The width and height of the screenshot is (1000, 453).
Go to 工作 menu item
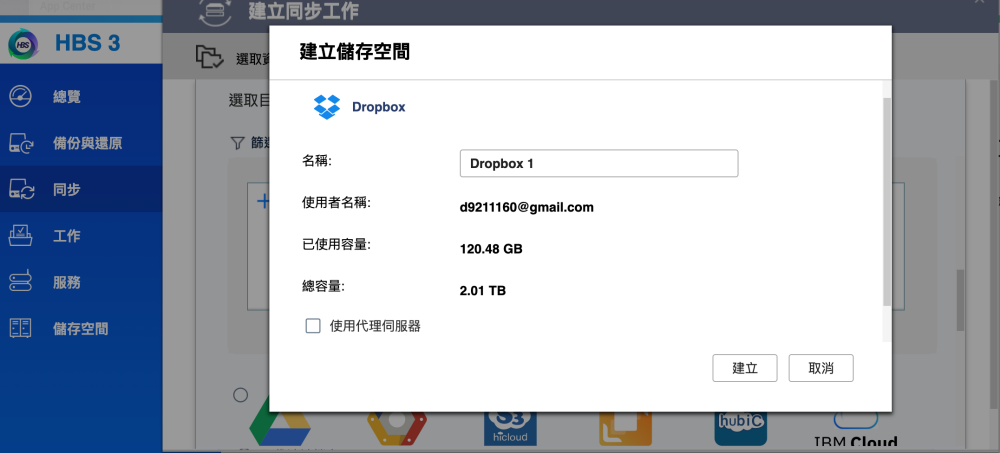point(67,236)
